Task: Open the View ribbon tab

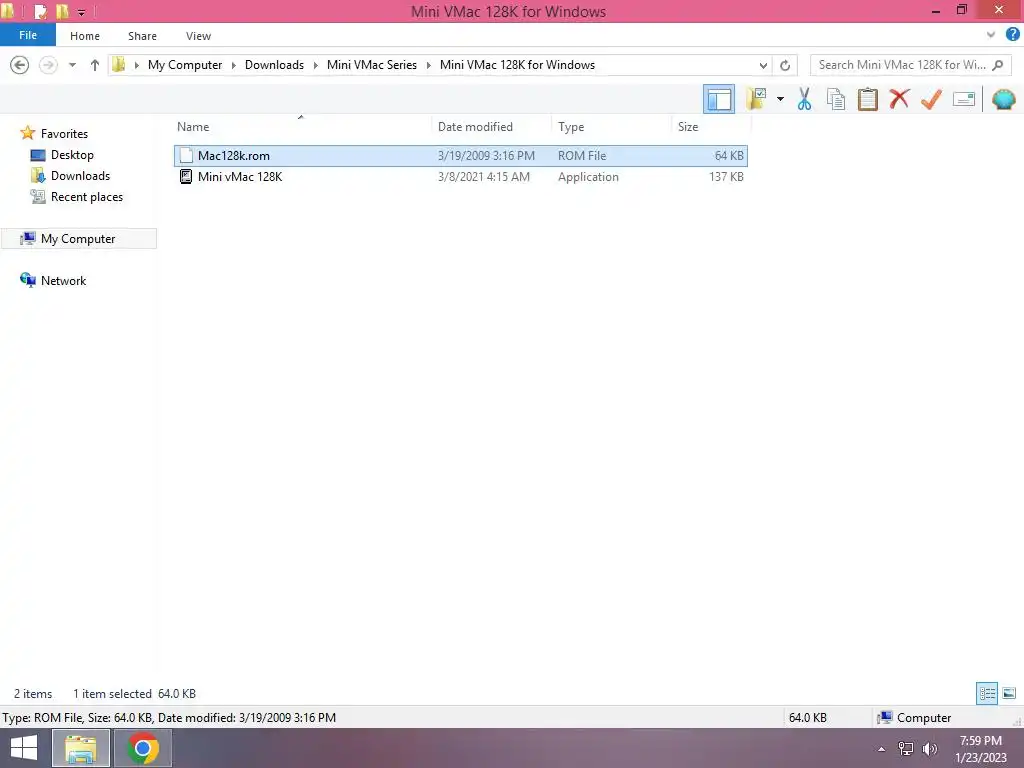Action: point(199,36)
